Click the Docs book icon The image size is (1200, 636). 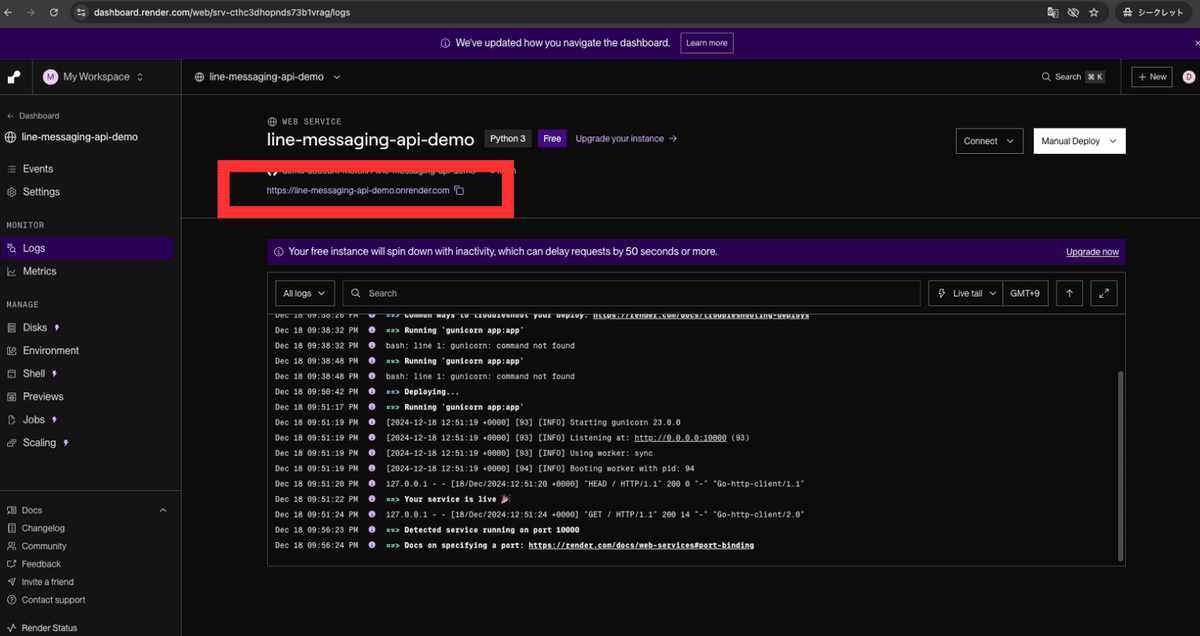(12, 511)
